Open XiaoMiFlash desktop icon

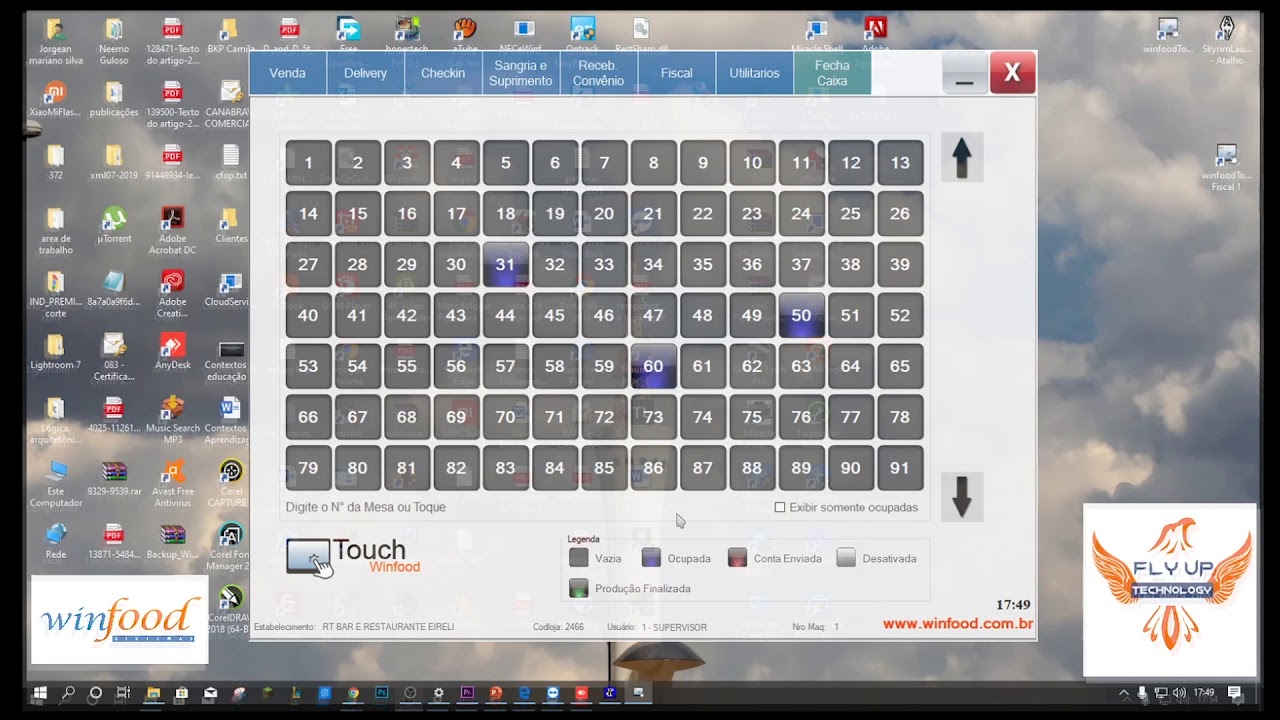56,100
